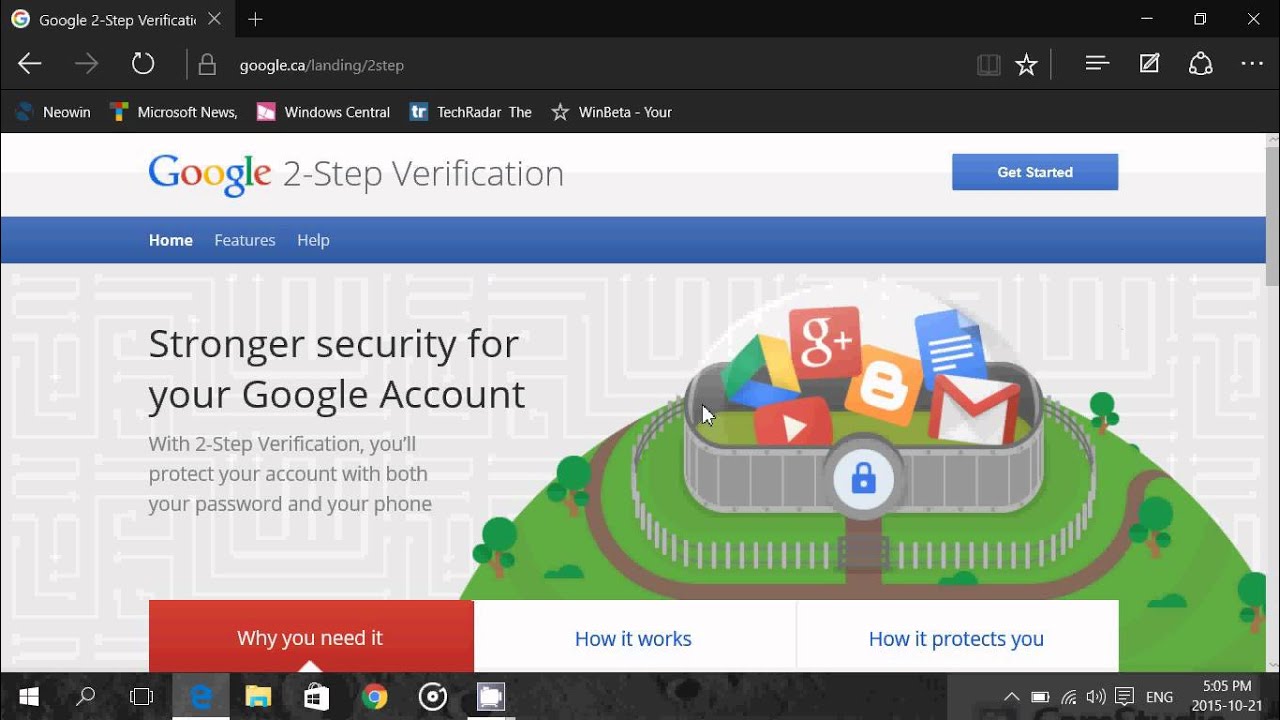1280x720 pixels.
Task: Click the heading Stronger security for your Google Account
Action: (x=337, y=369)
